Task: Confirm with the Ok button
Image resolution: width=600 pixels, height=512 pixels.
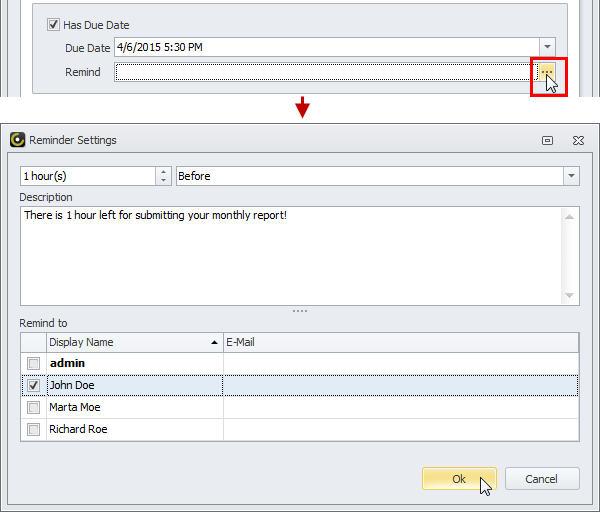Action: pos(459,479)
